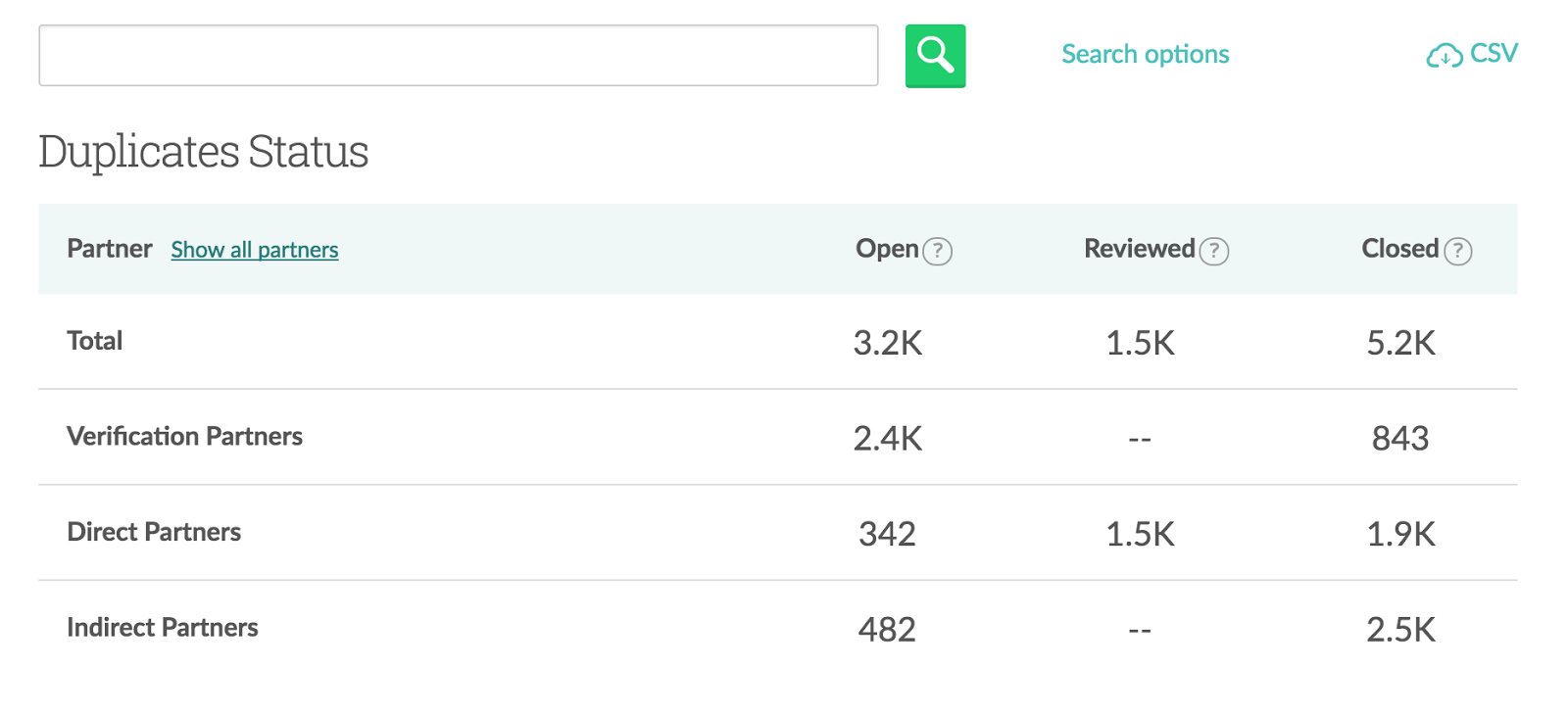The image size is (1568, 716).
Task: Focus the search text input field
Action: coord(458,56)
